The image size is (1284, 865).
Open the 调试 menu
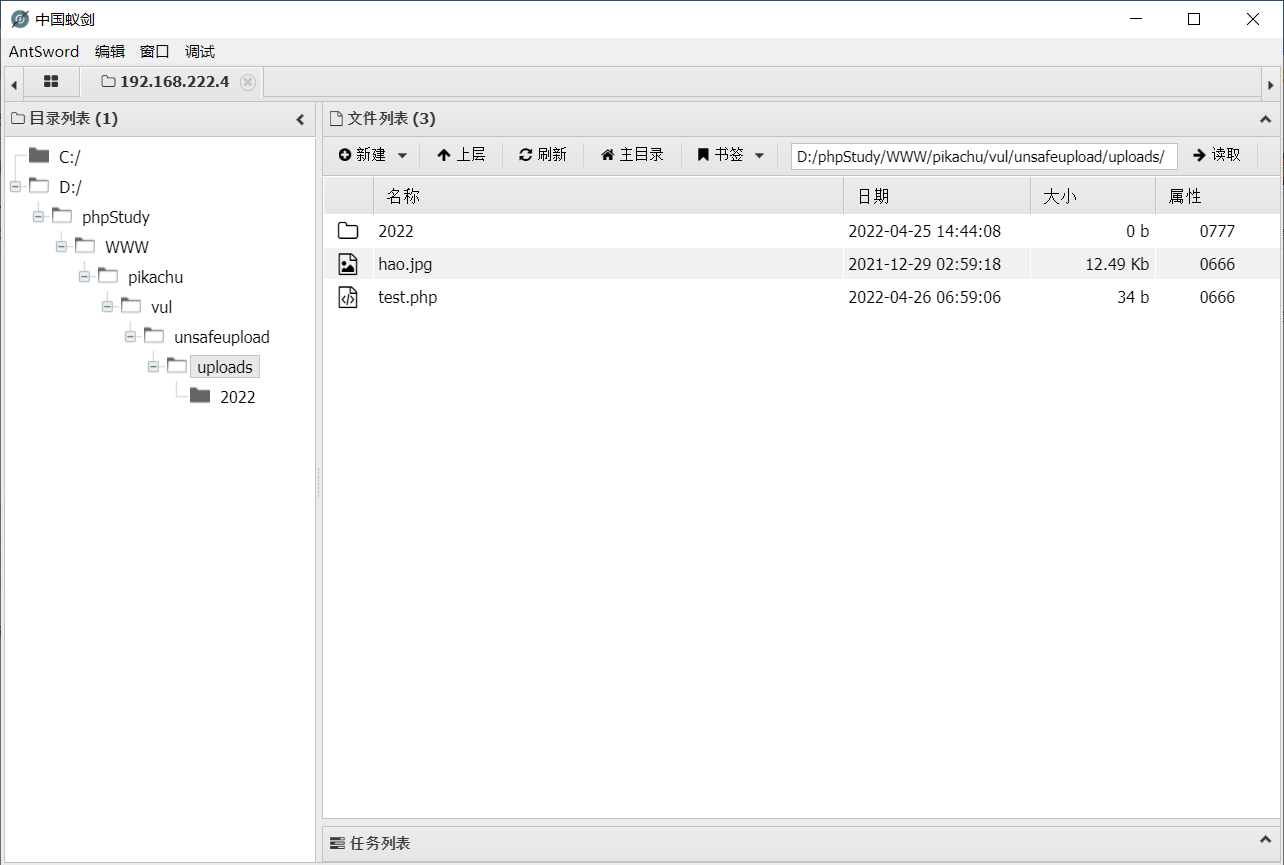(x=199, y=51)
